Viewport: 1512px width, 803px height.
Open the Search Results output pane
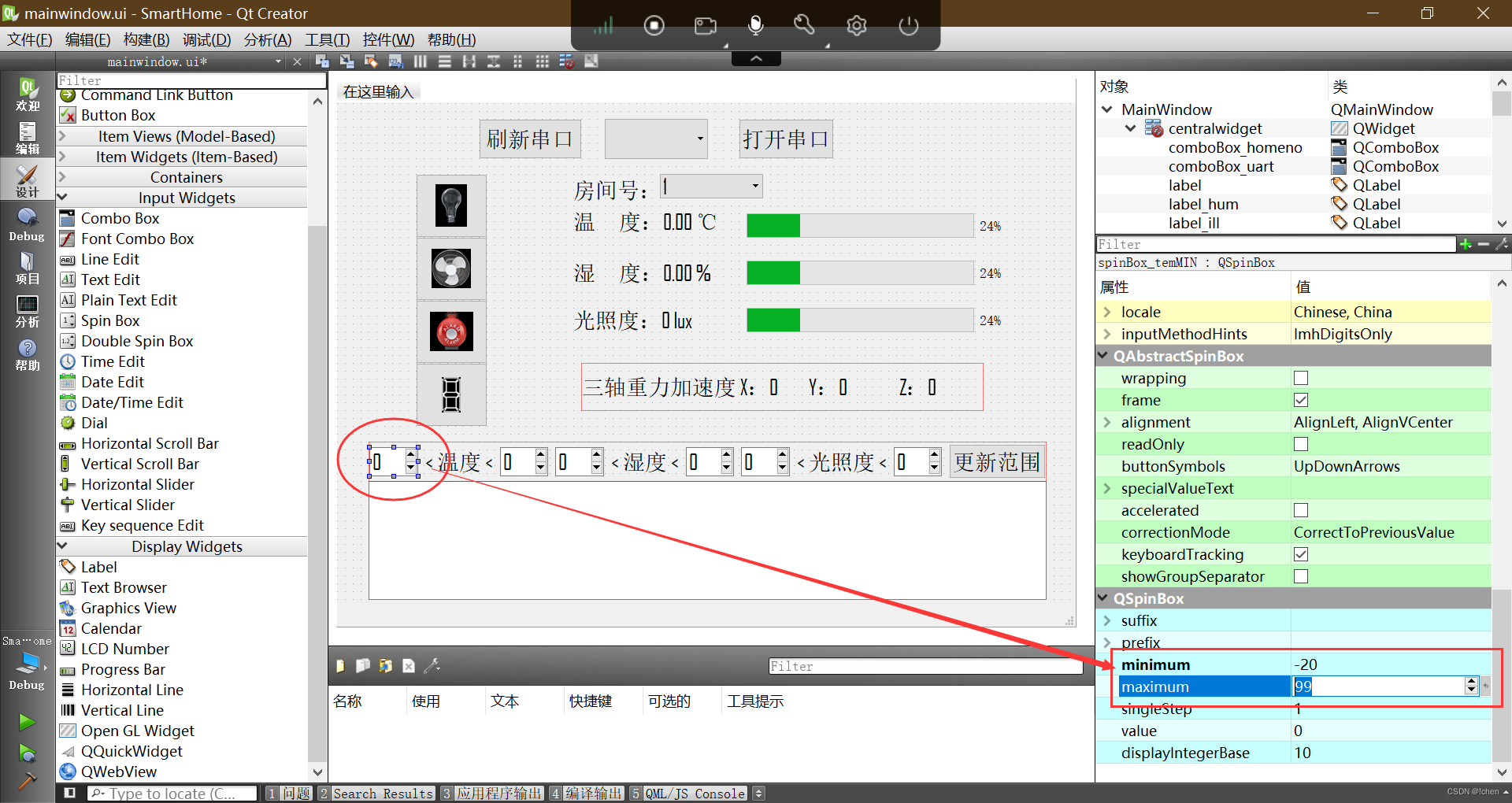pyautogui.click(x=376, y=794)
